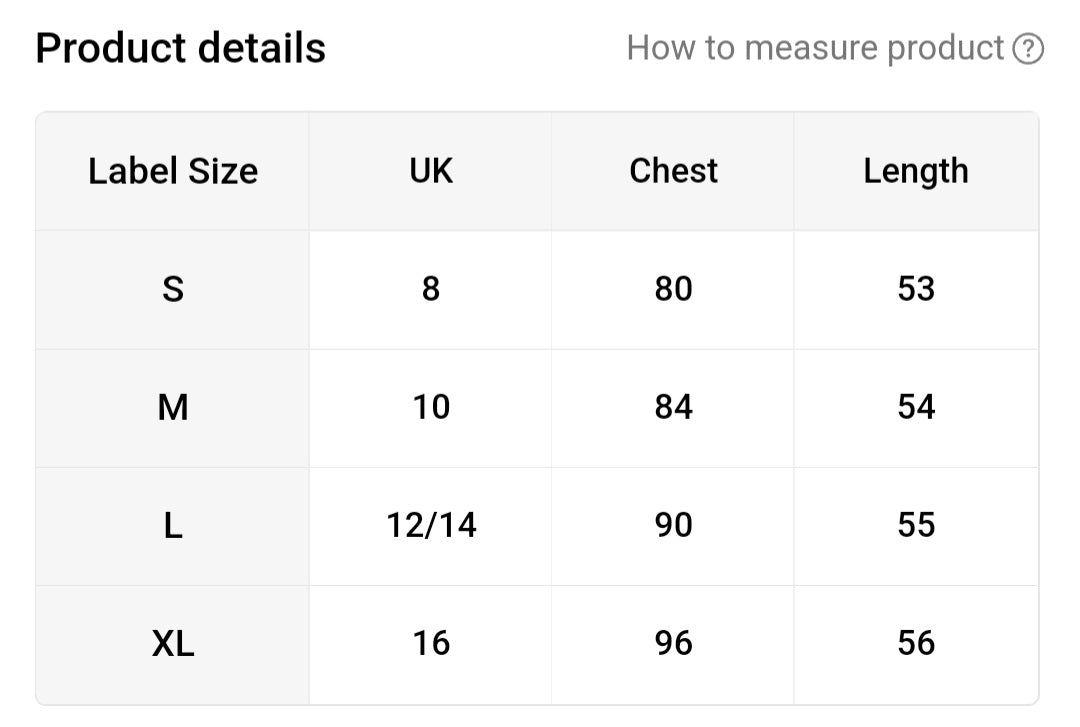
Task: Click the UK size 16 cell
Action: pyautogui.click(x=430, y=645)
